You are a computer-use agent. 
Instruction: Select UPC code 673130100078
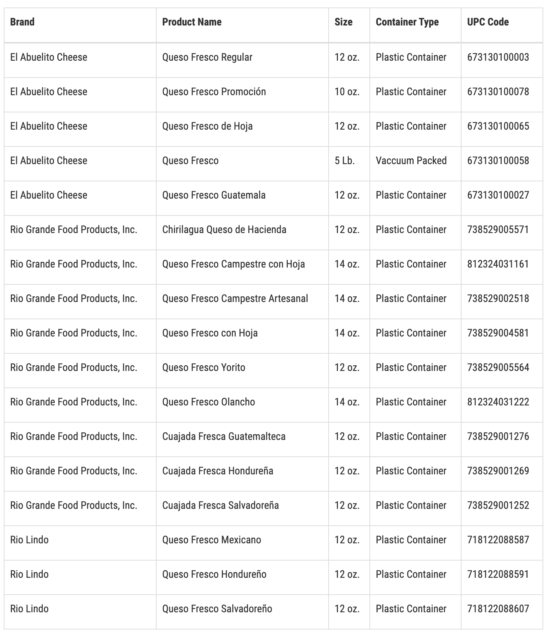(498, 91)
